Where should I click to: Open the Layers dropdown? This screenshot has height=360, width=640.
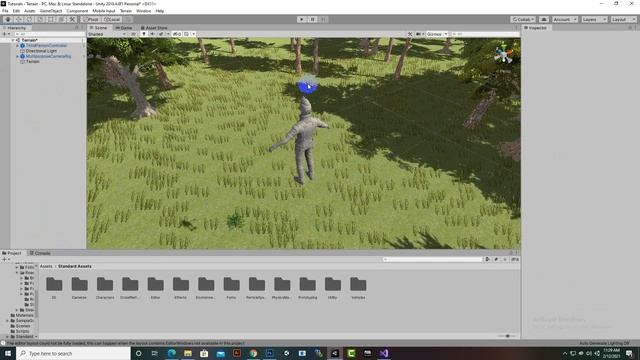click(x=594, y=19)
